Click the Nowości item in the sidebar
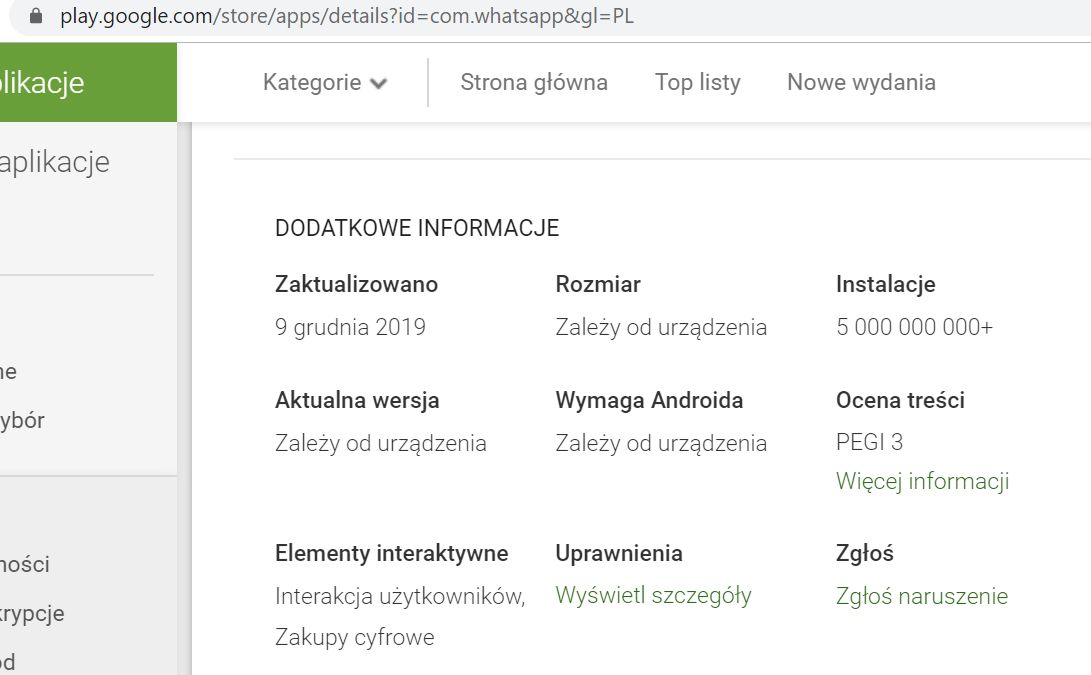1091x675 pixels. click(x=25, y=564)
